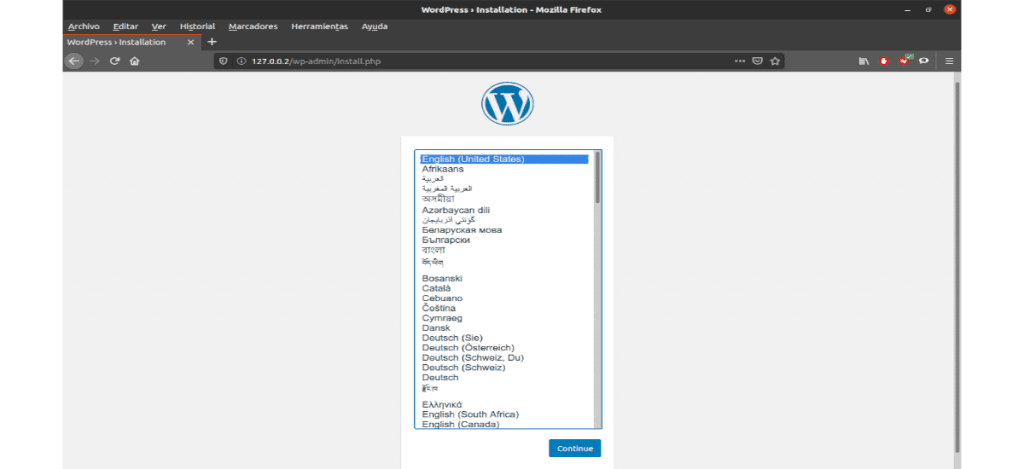This screenshot has height=469, width=1024.
Task: Select Беларуская мова language
Action: tap(507, 230)
